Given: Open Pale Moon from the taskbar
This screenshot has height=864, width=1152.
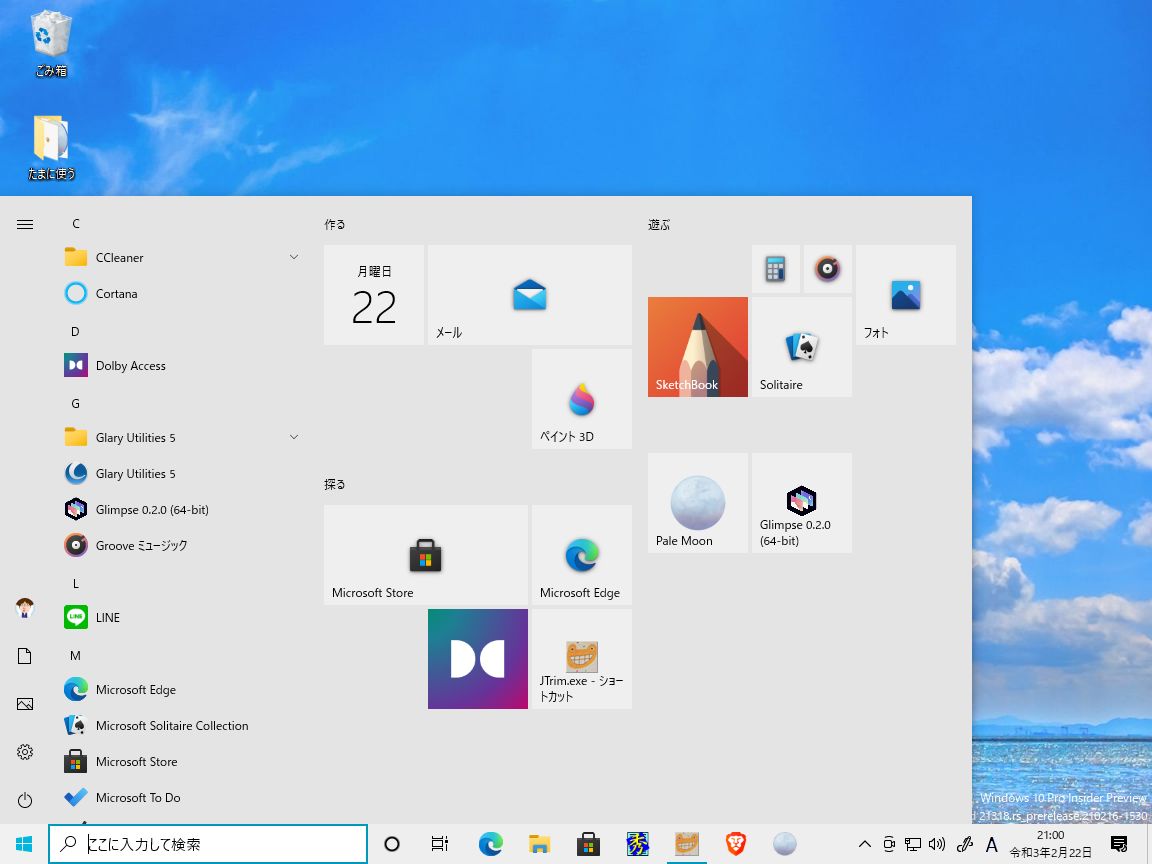Looking at the screenshot, I should point(785,844).
